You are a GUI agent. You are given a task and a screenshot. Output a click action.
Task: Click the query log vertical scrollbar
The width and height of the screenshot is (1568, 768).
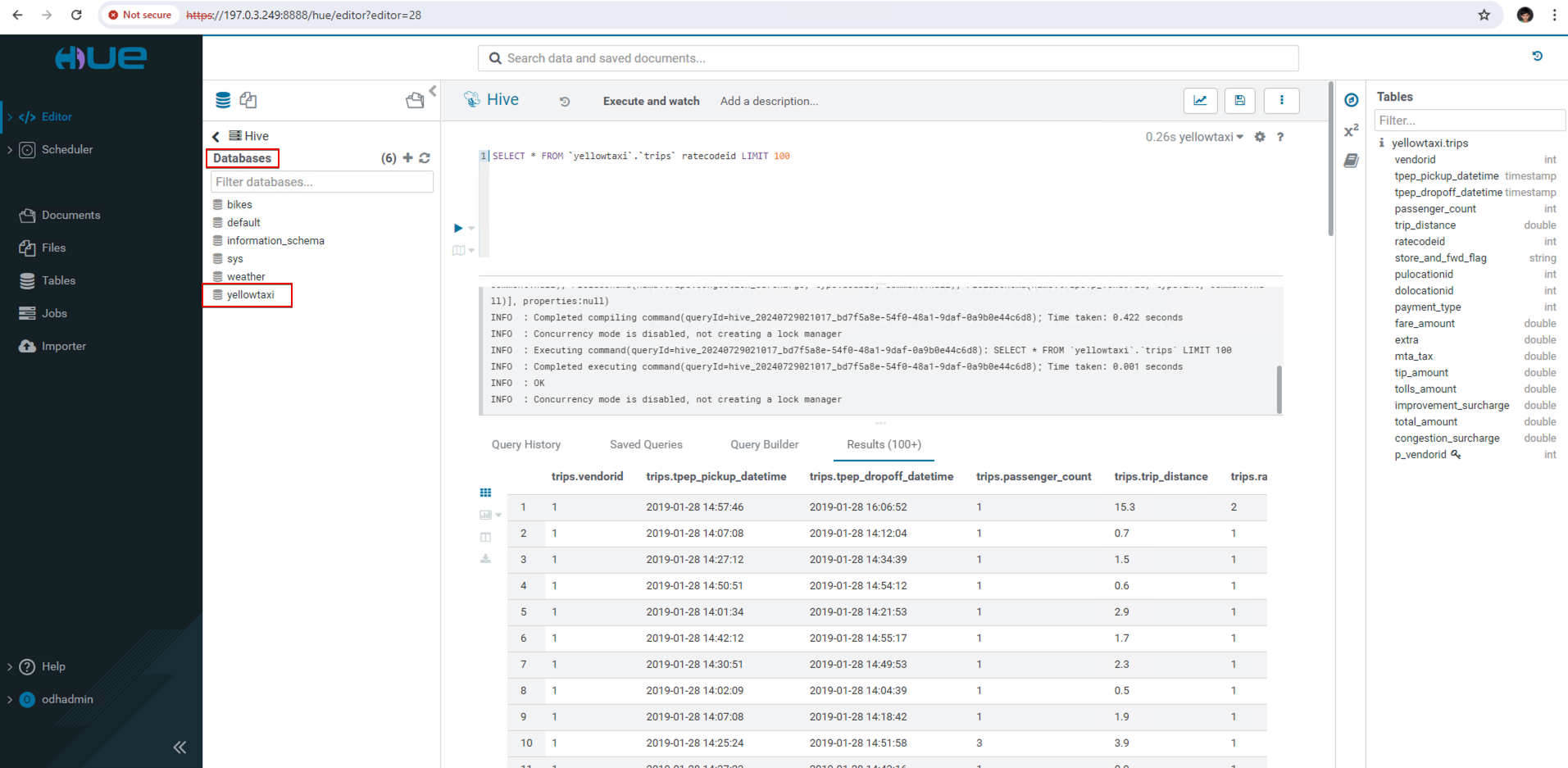coord(1279,389)
